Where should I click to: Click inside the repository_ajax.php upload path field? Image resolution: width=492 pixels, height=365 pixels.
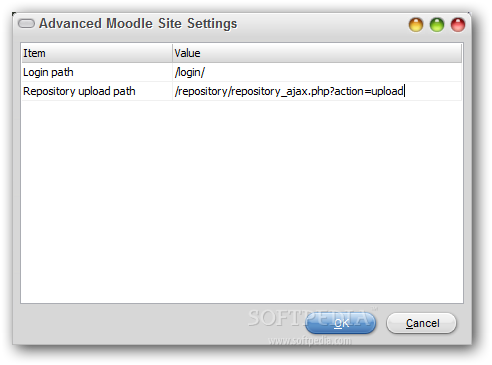point(317,91)
